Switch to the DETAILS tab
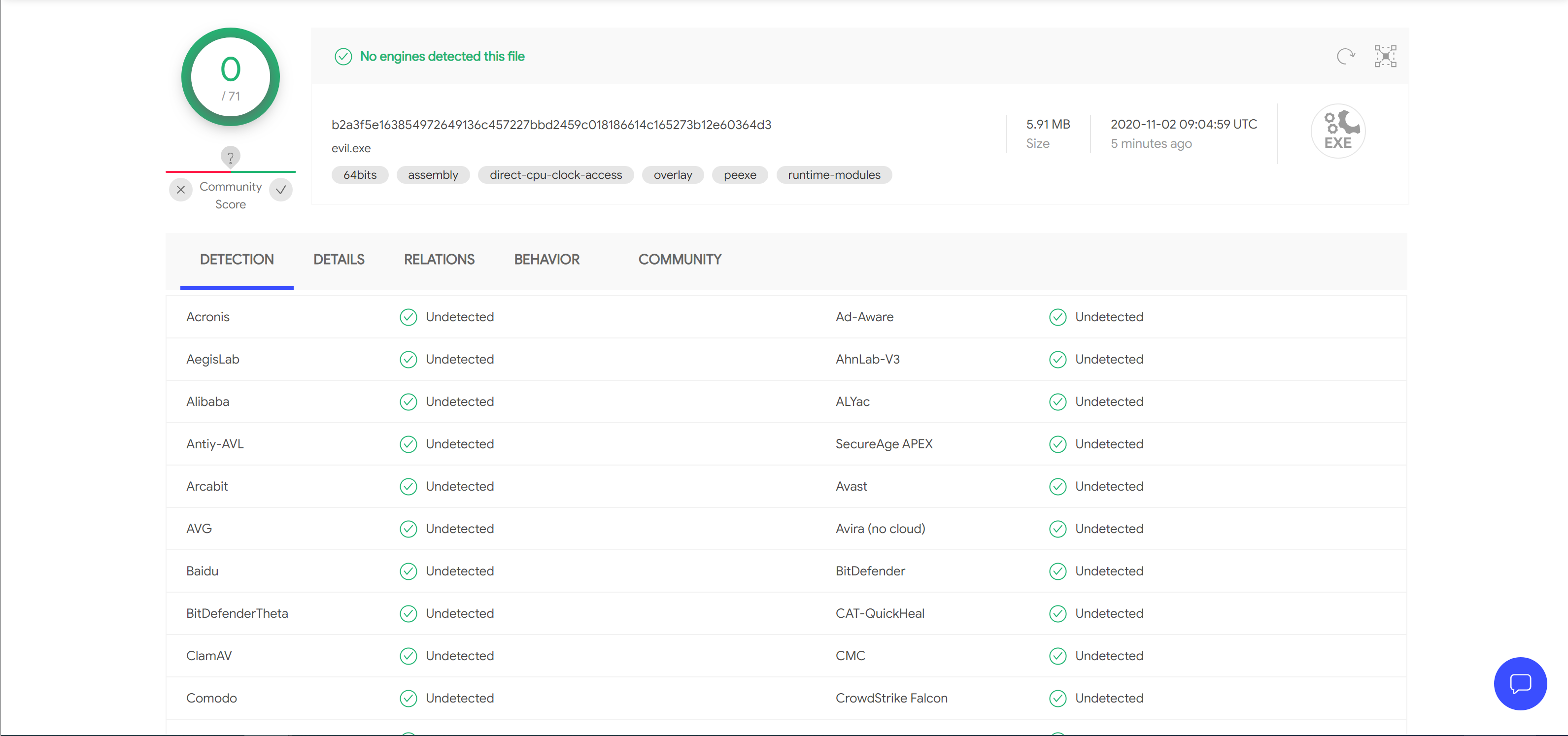The height and width of the screenshot is (736, 1568). (339, 259)
